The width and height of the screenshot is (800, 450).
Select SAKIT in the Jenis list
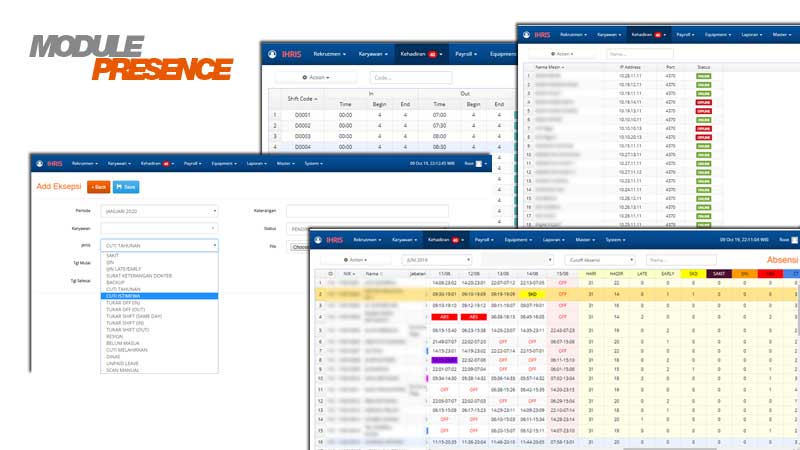coord(159,256)
